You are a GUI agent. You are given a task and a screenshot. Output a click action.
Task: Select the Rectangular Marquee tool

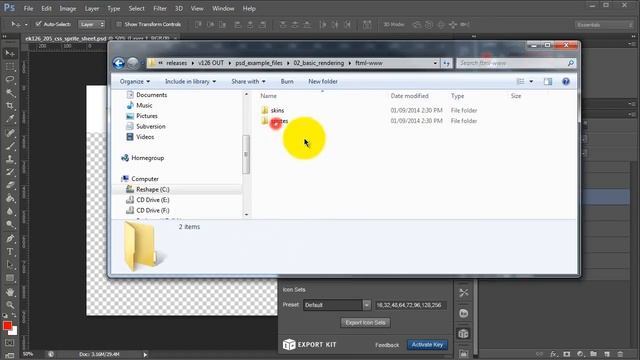(10, 67)
